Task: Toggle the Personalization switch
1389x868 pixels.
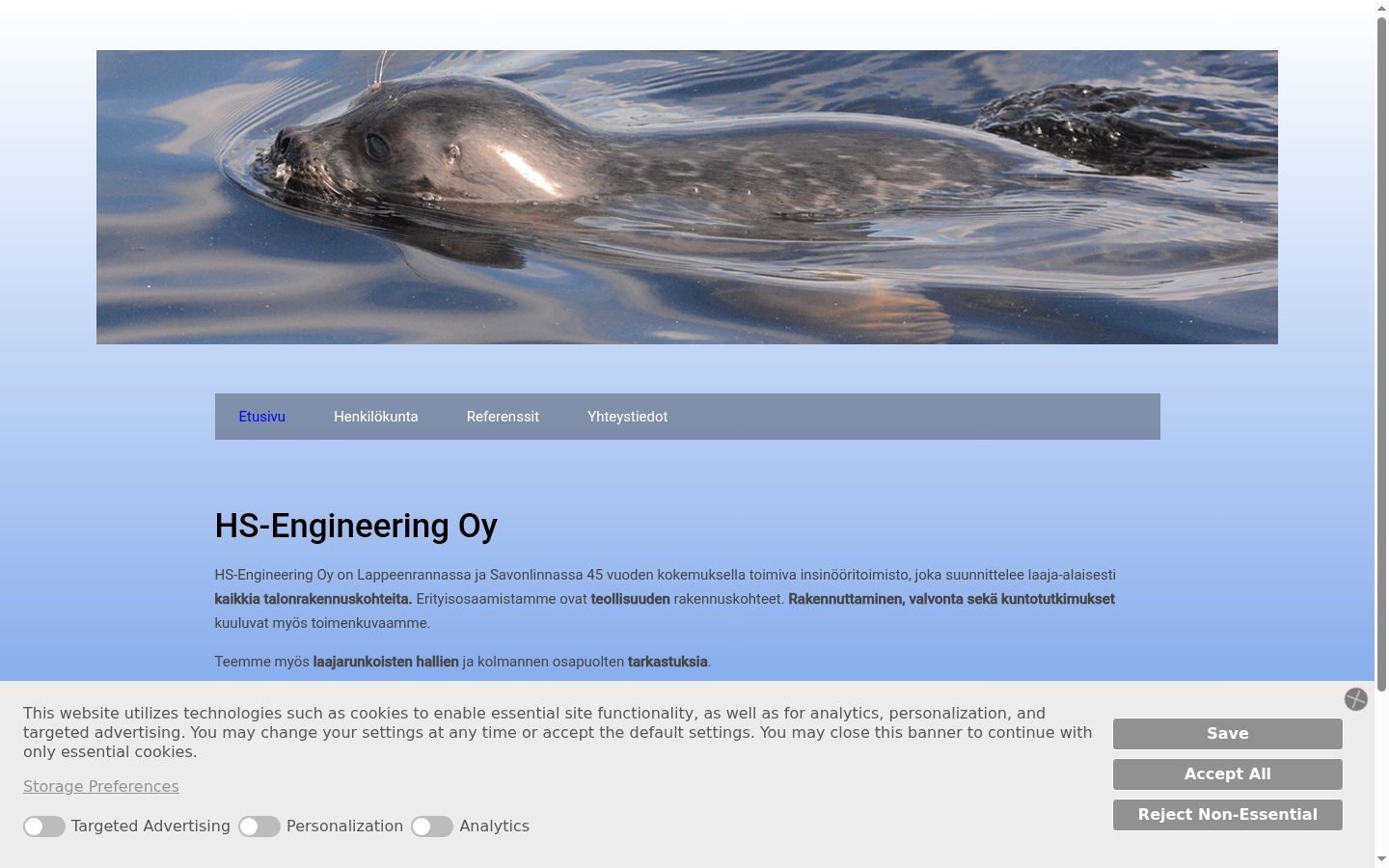Action: click(x=259, y=827)
